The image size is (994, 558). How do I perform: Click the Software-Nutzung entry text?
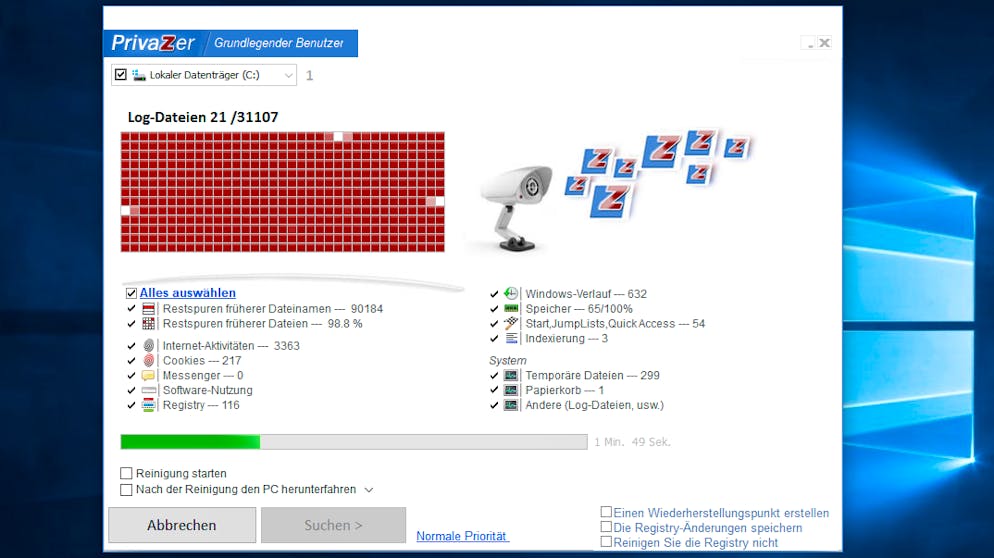(207, 390)
